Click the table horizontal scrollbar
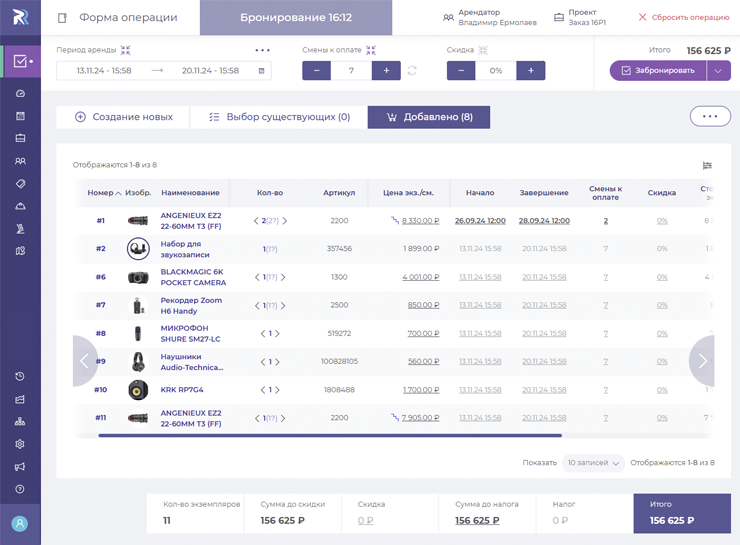This screenshot has height=545, width=740. coord(330,435)
